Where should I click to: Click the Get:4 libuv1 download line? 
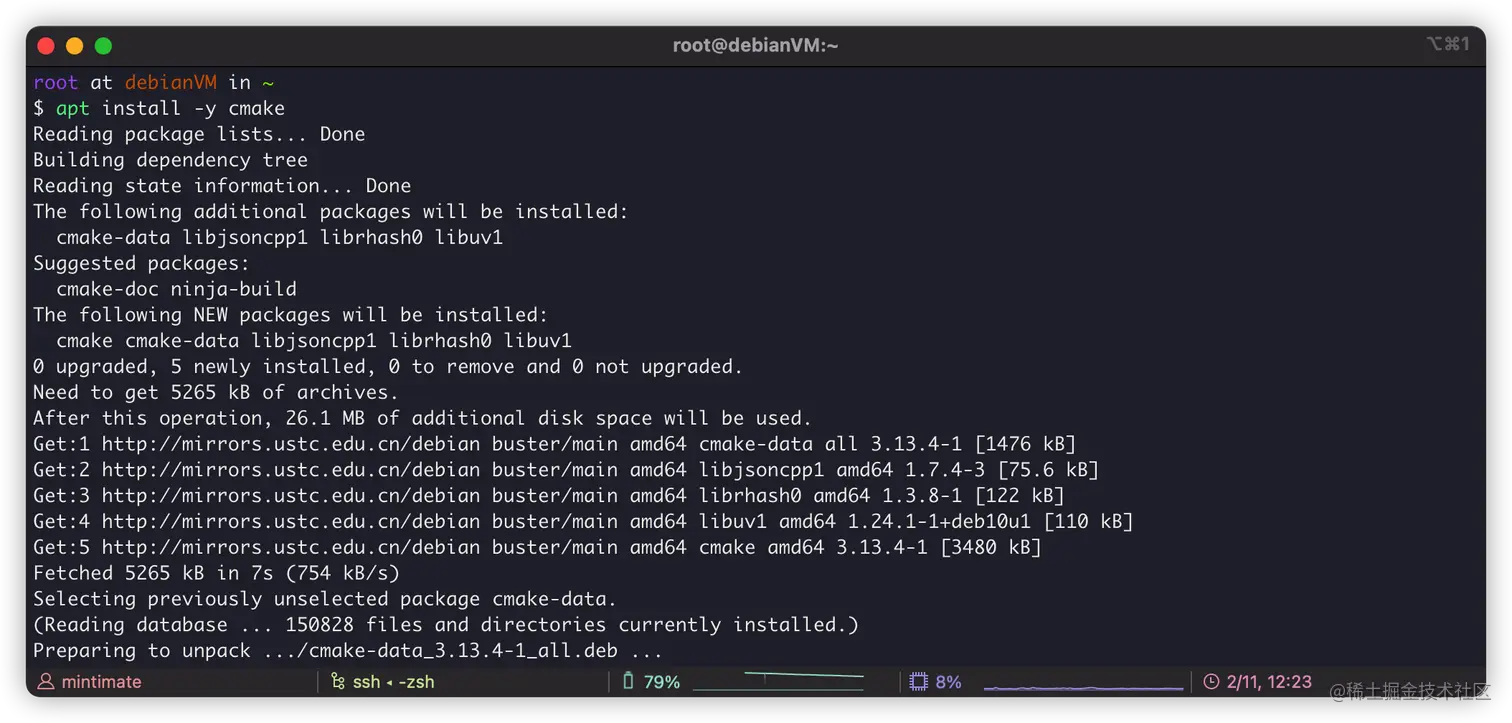coord(583,522)
